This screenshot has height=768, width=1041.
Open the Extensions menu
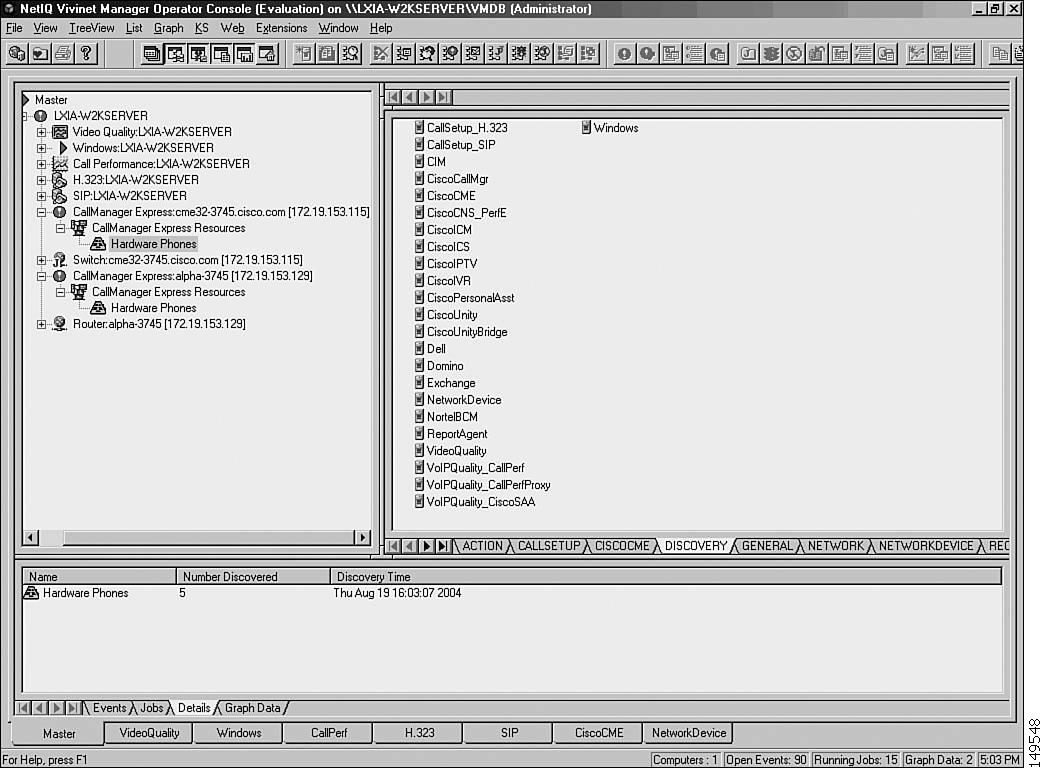pos(281,28)
